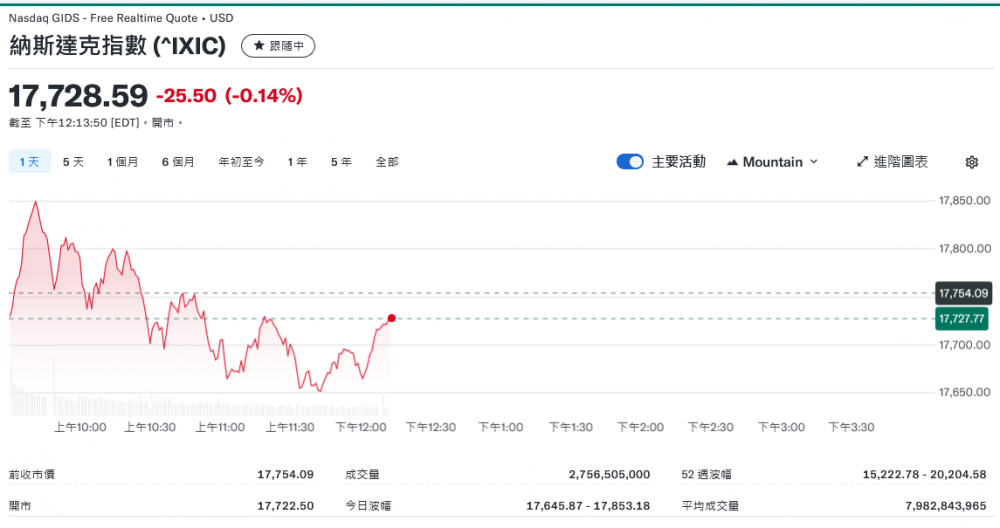Viewport: 1000px width, 528px height.
Task: Click the green 17,727.77 current price label
Action: pos(962,318)
